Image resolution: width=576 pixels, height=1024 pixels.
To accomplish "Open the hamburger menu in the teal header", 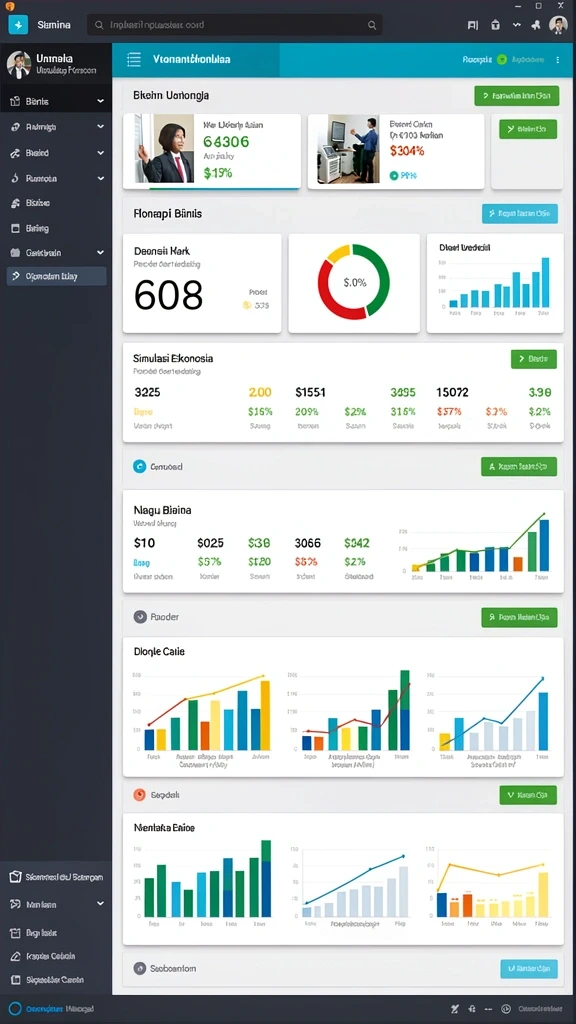I will pyautogui.click(x=133, y=59).
